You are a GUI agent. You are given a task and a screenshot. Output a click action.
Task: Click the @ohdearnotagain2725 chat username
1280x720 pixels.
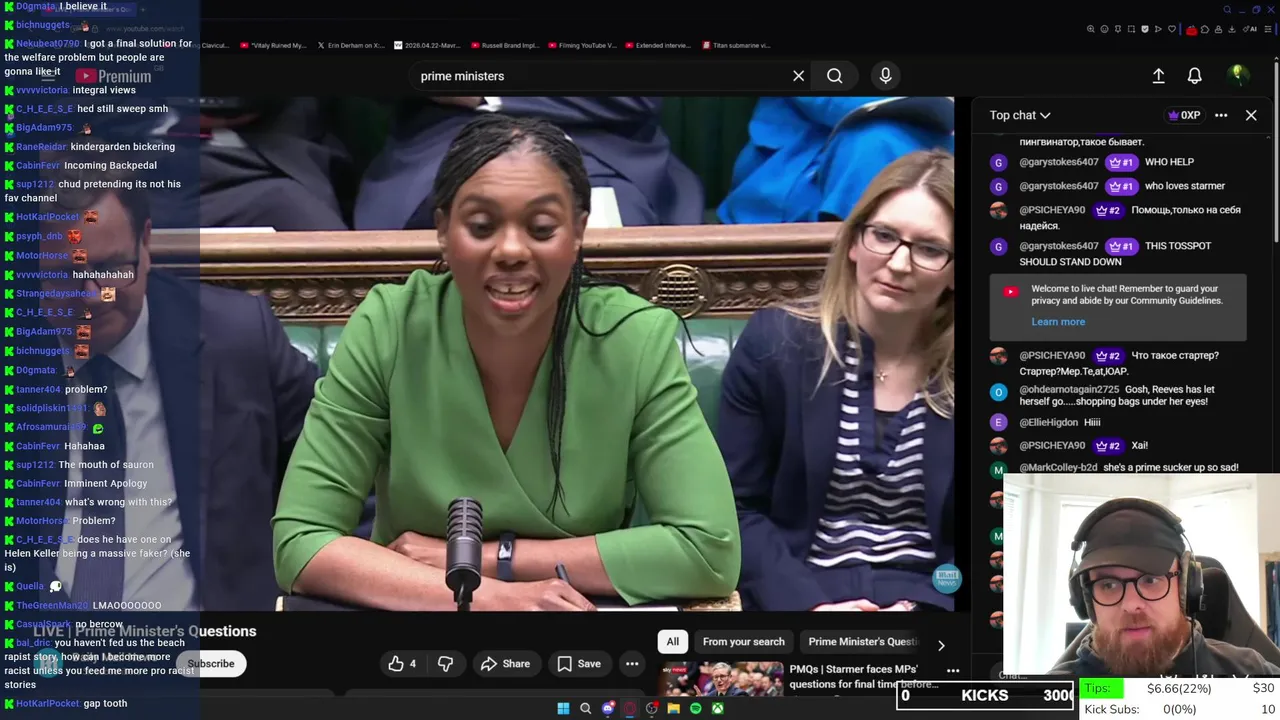coord(1069,390)
